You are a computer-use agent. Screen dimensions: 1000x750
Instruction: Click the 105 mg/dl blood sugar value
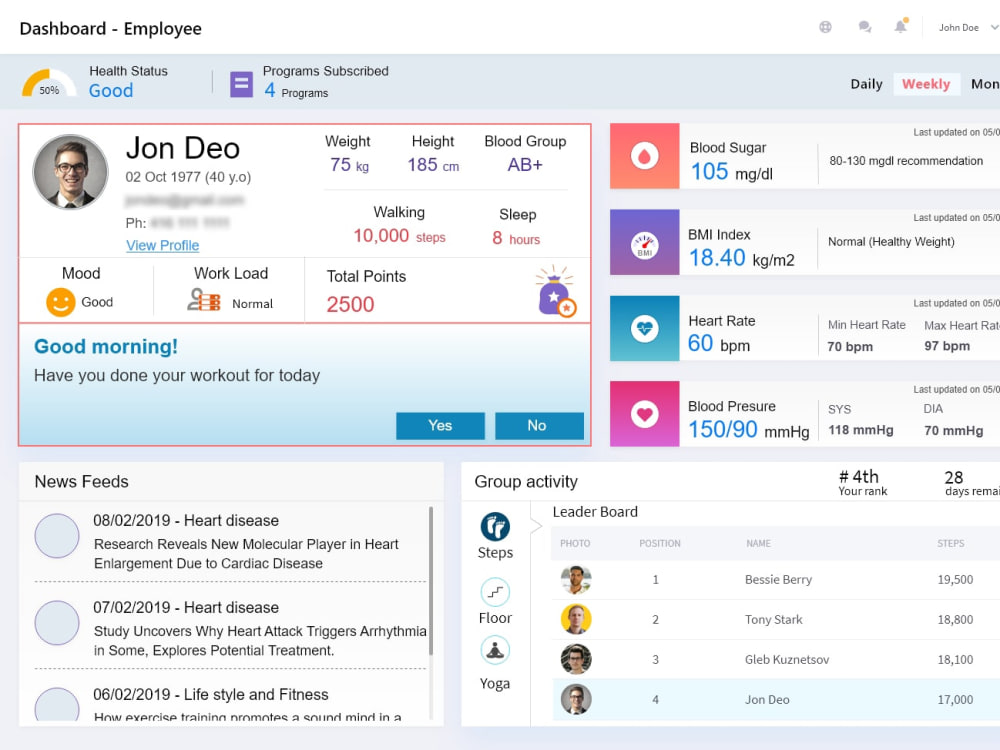(732, 172)
